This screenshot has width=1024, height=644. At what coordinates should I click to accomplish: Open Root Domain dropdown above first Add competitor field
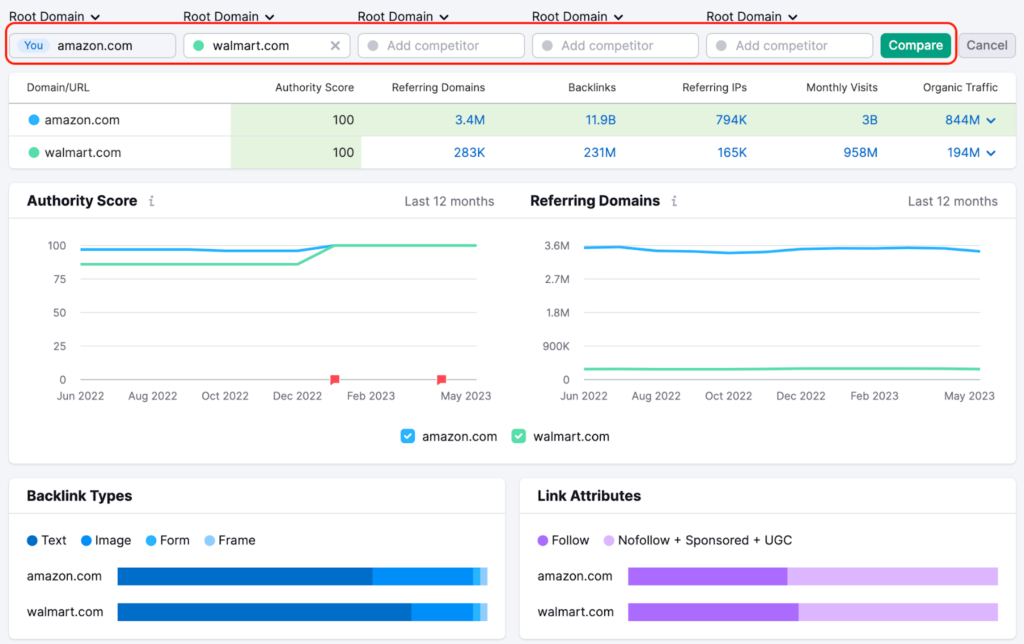[x=403, y=16]
